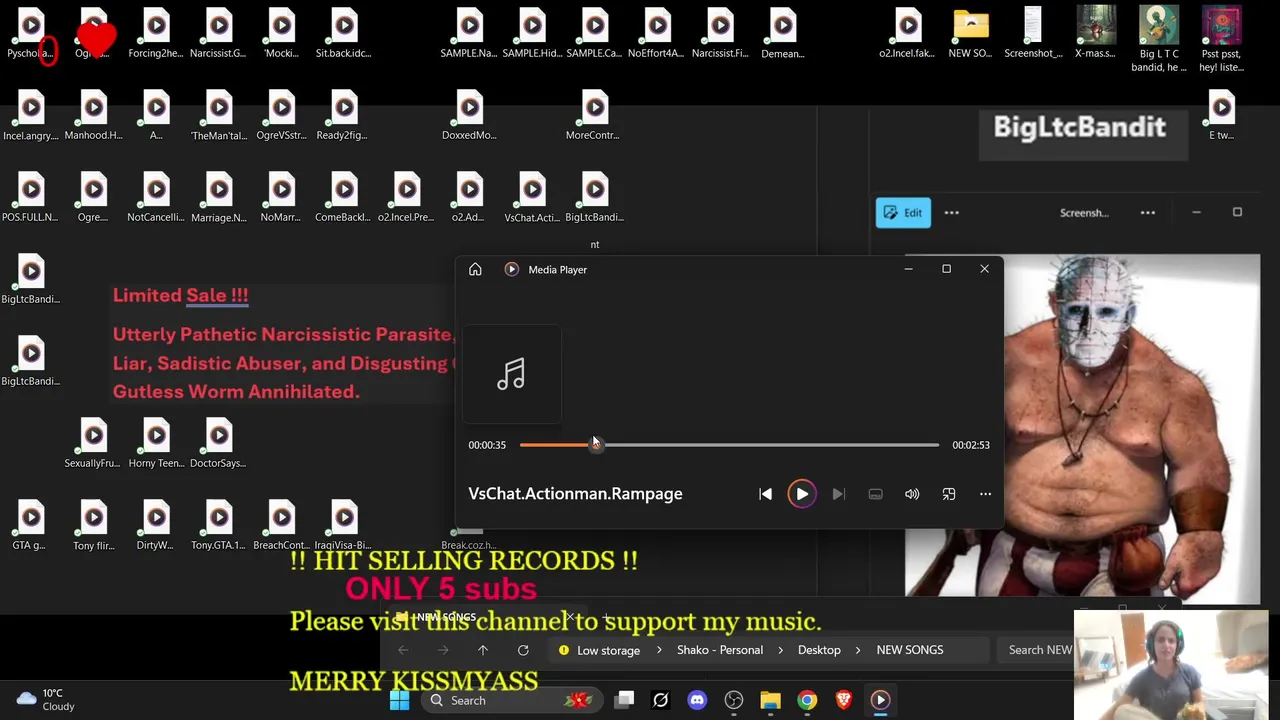Select MoreContr... audio file on desktop
Screen dimensions: 1280x720
[x=594, y=116]
